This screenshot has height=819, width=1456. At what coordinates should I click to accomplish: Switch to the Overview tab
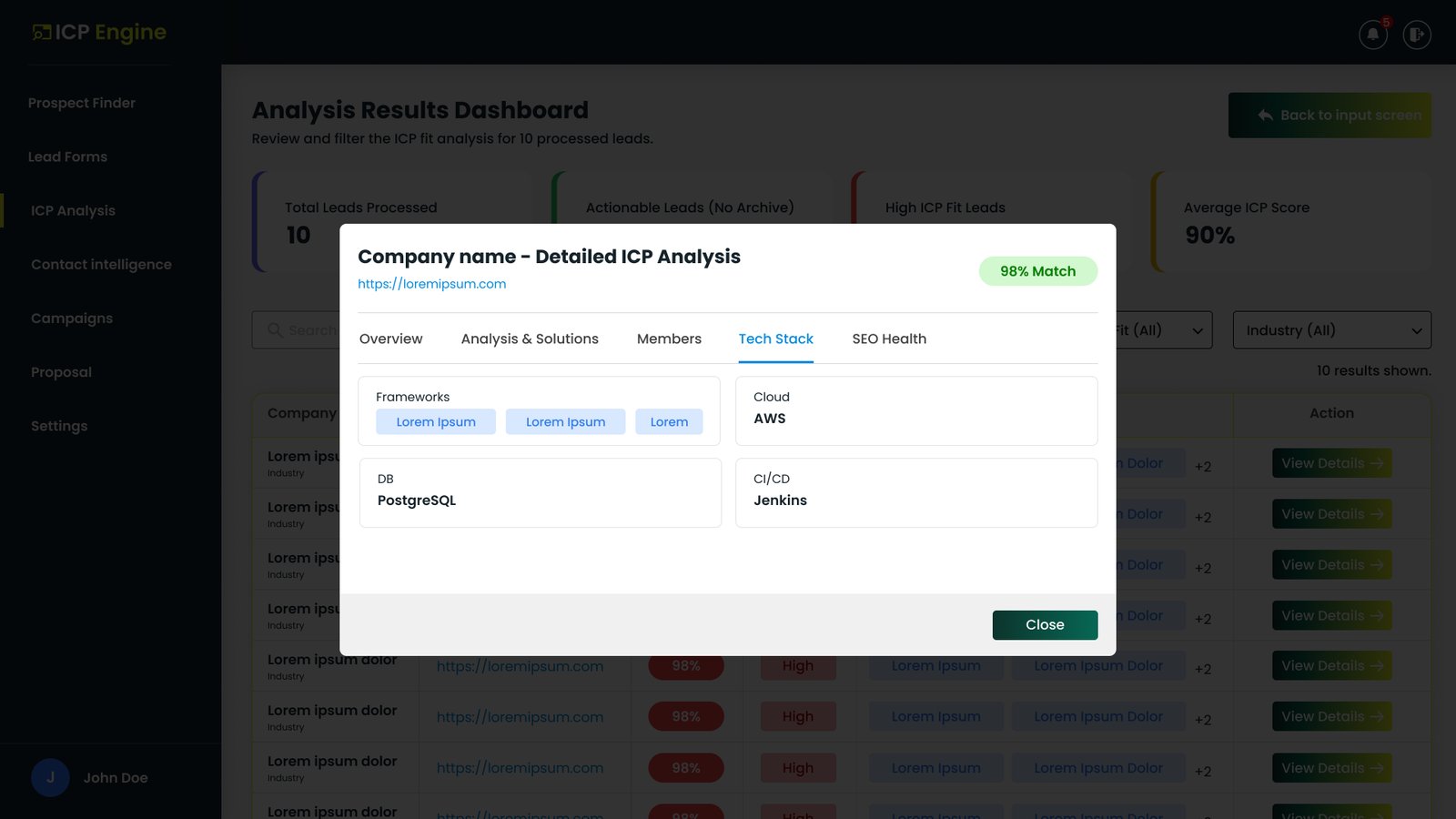pos(391,339)
